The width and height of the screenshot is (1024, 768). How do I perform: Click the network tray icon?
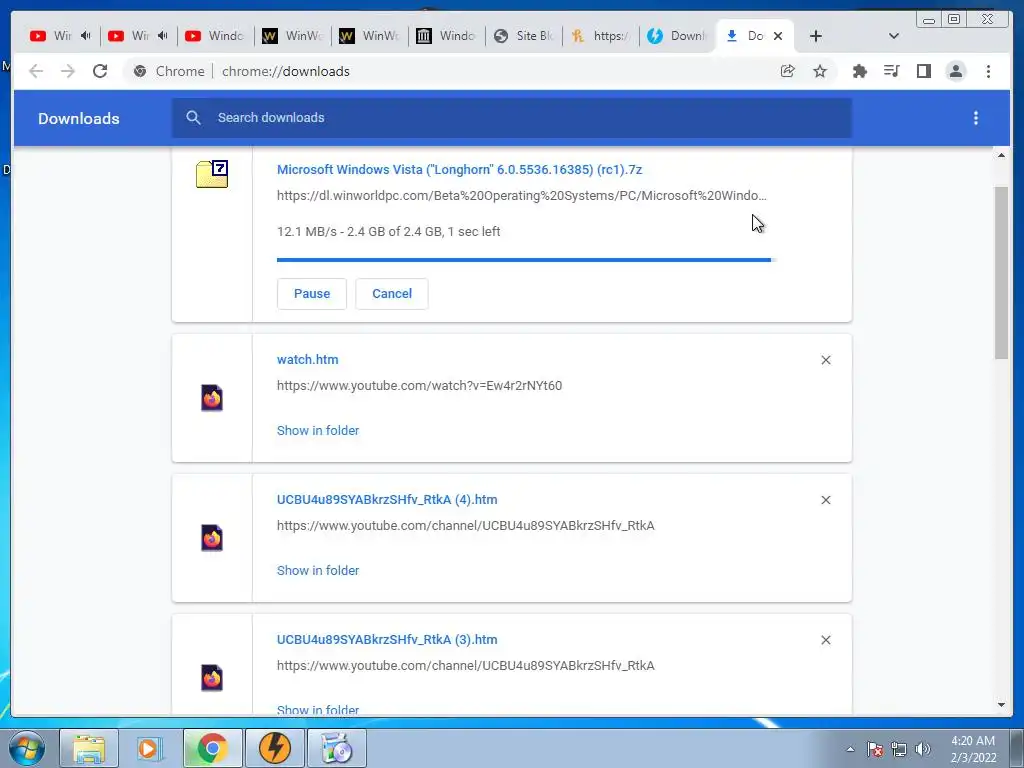click(899, 749)
